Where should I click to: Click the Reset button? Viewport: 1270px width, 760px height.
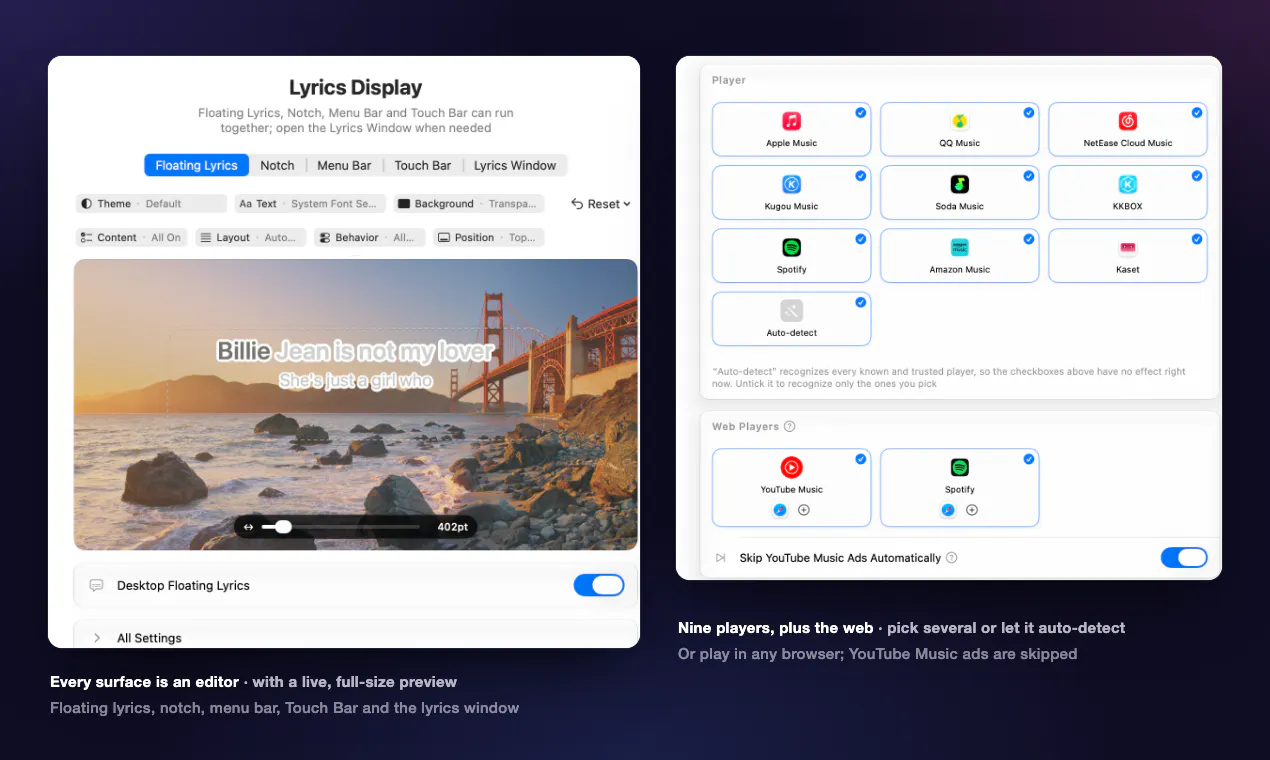pos(601,204)
